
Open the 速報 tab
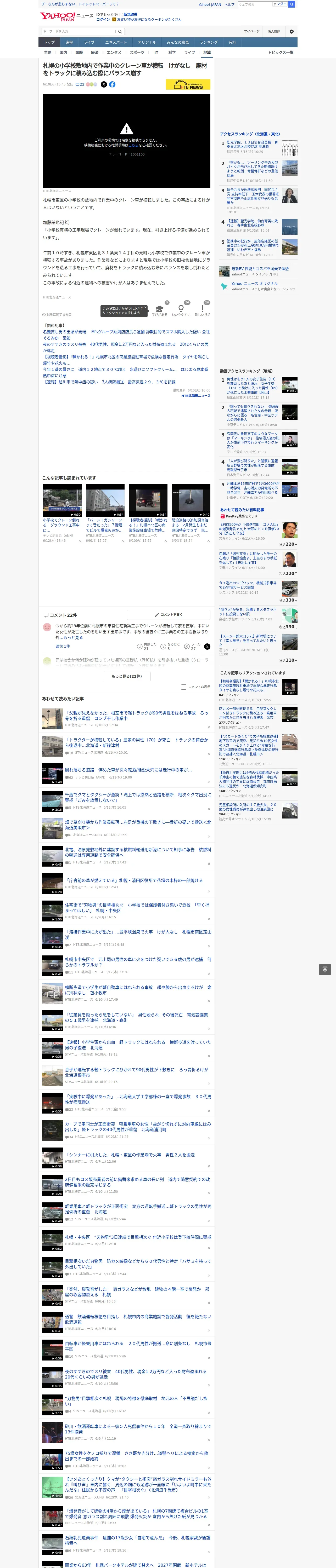[69, 43]
